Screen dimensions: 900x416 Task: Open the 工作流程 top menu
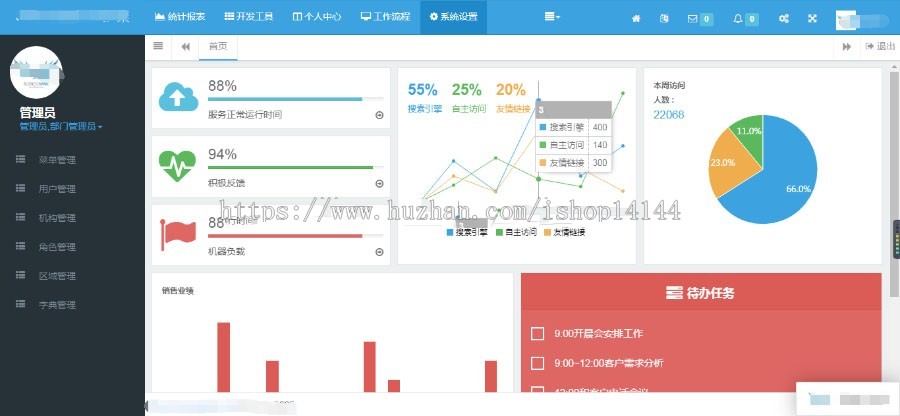pos(386,17)
